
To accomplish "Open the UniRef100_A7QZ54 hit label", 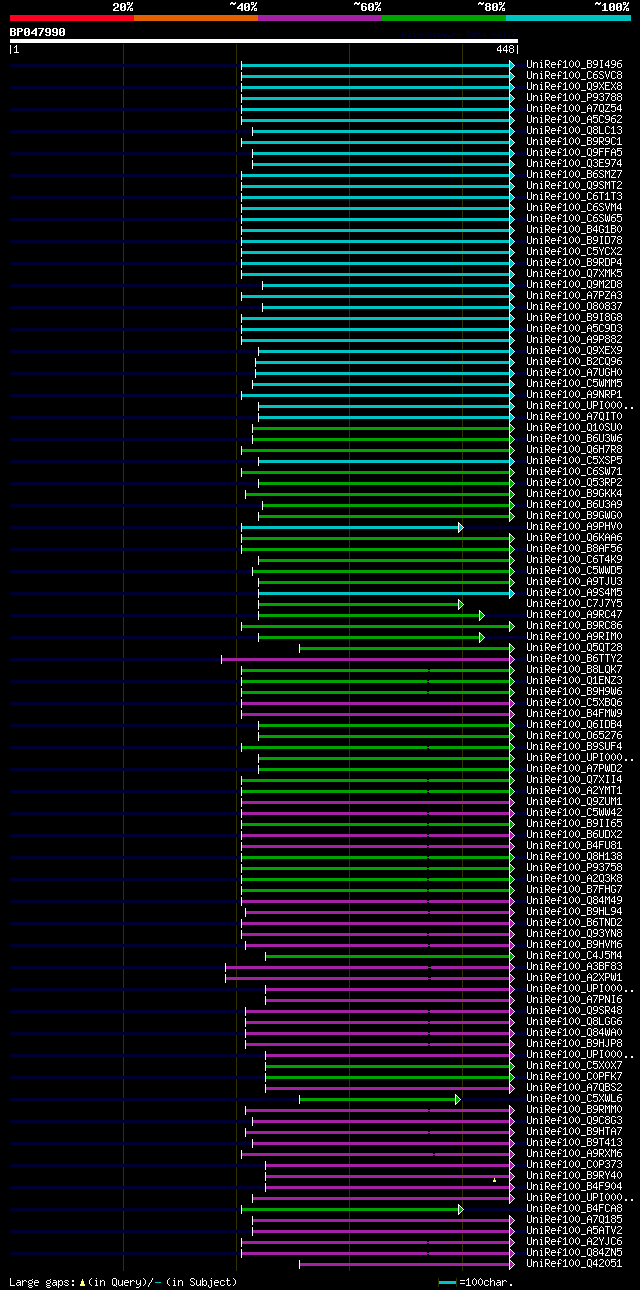I will pyautogui.click(x=574, y=108).
